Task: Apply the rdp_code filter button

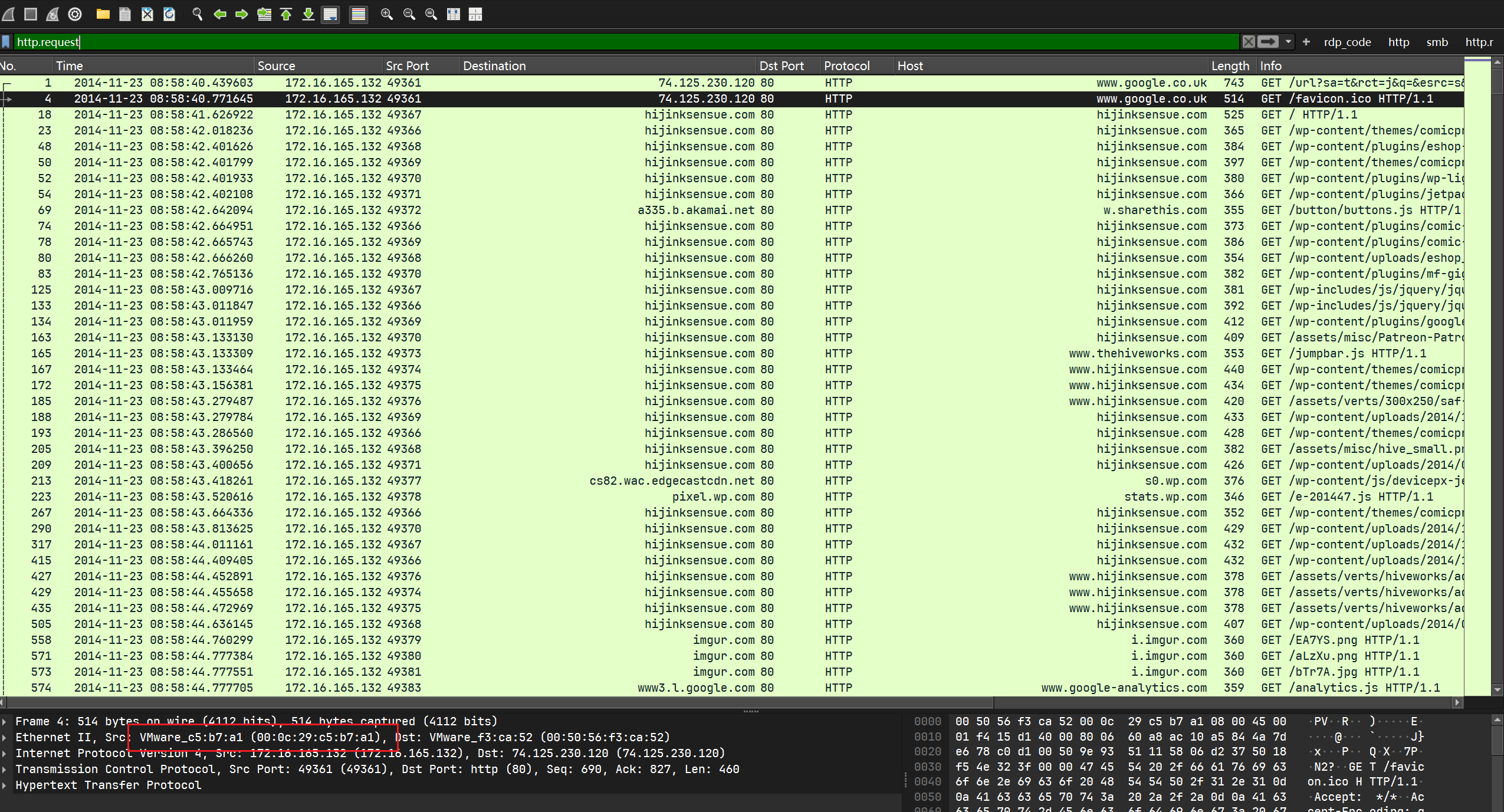Action: coord(1347,42)
